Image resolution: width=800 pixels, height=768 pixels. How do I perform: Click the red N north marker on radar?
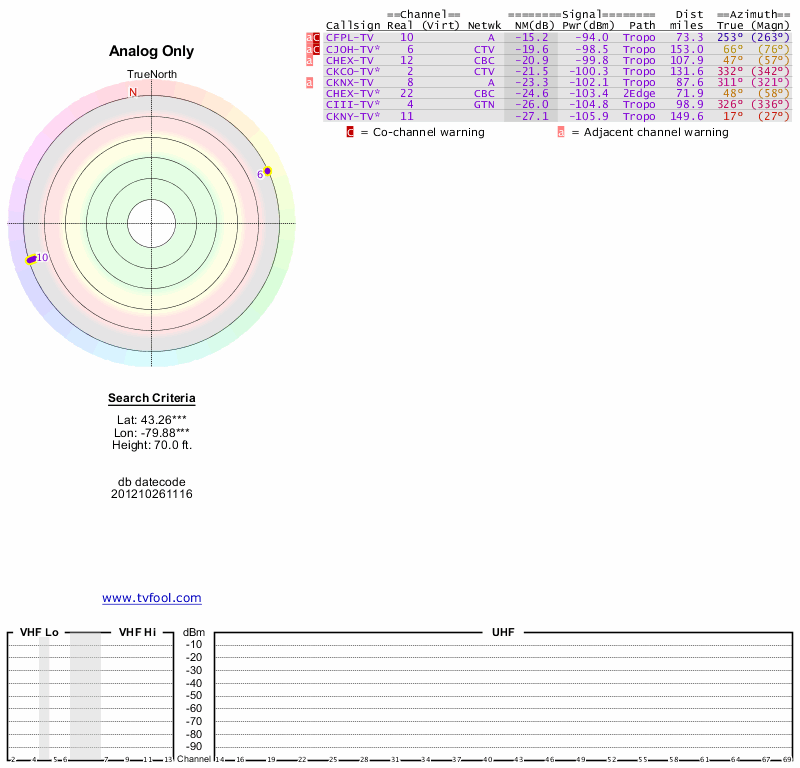tap(133, 93)
